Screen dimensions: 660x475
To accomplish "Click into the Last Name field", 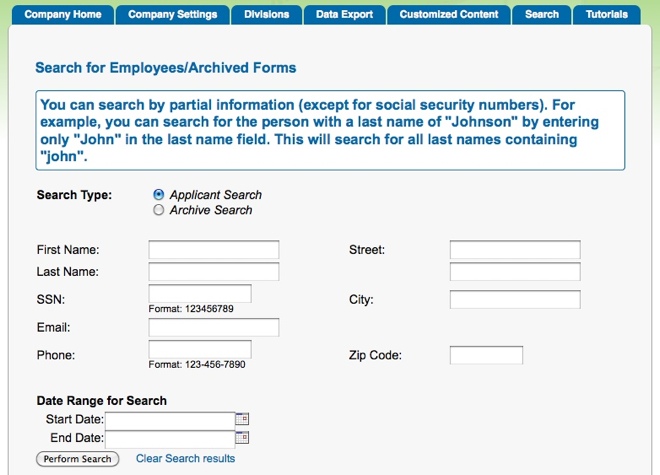I will tap(214, 272).
